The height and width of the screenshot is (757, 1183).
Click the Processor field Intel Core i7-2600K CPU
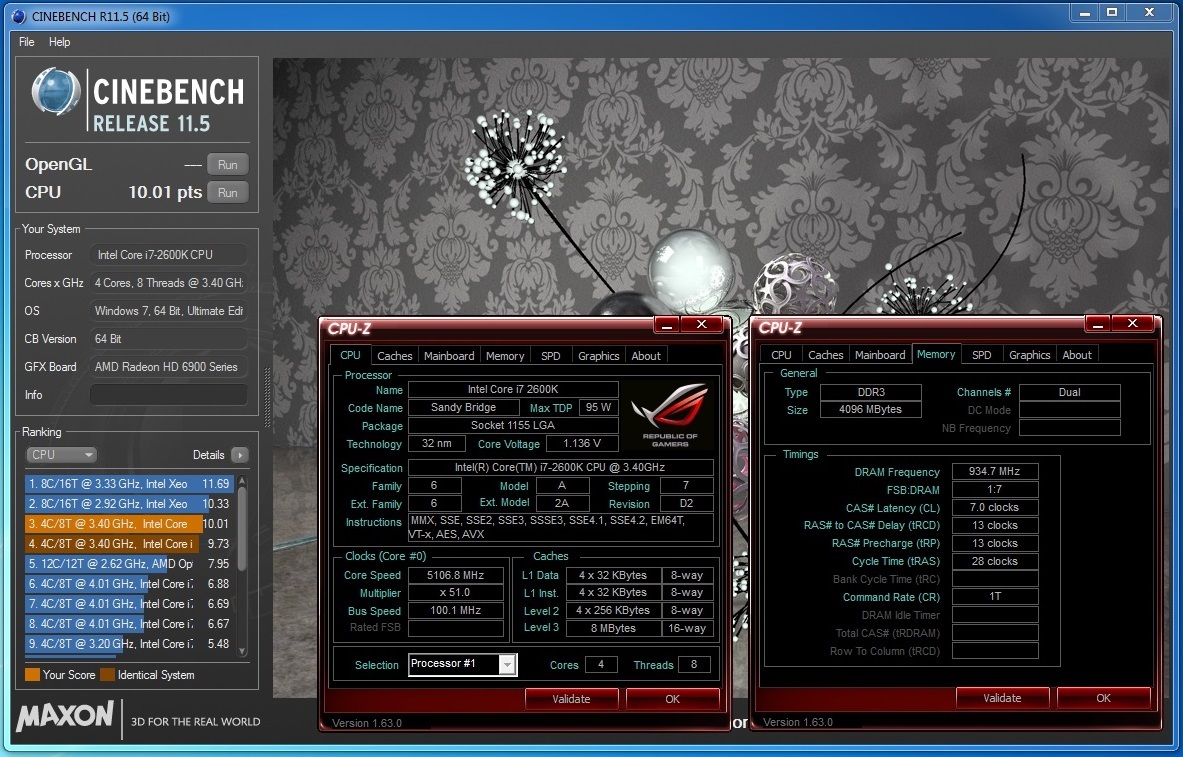(168, 255)
